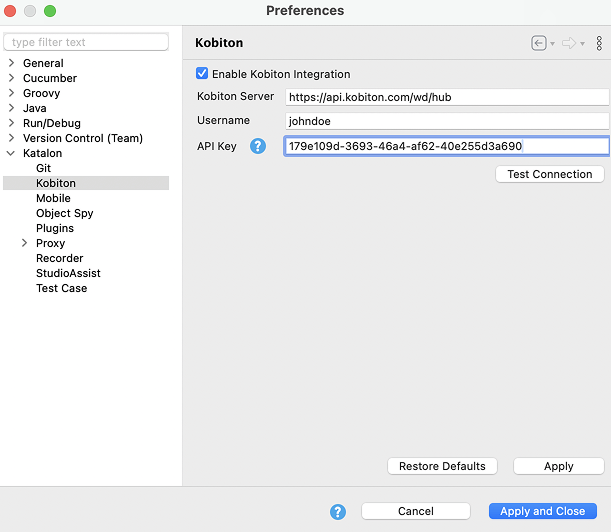Screen dimensions: 611x532
Task: Click Restore Defaults button
Action: 442,466
